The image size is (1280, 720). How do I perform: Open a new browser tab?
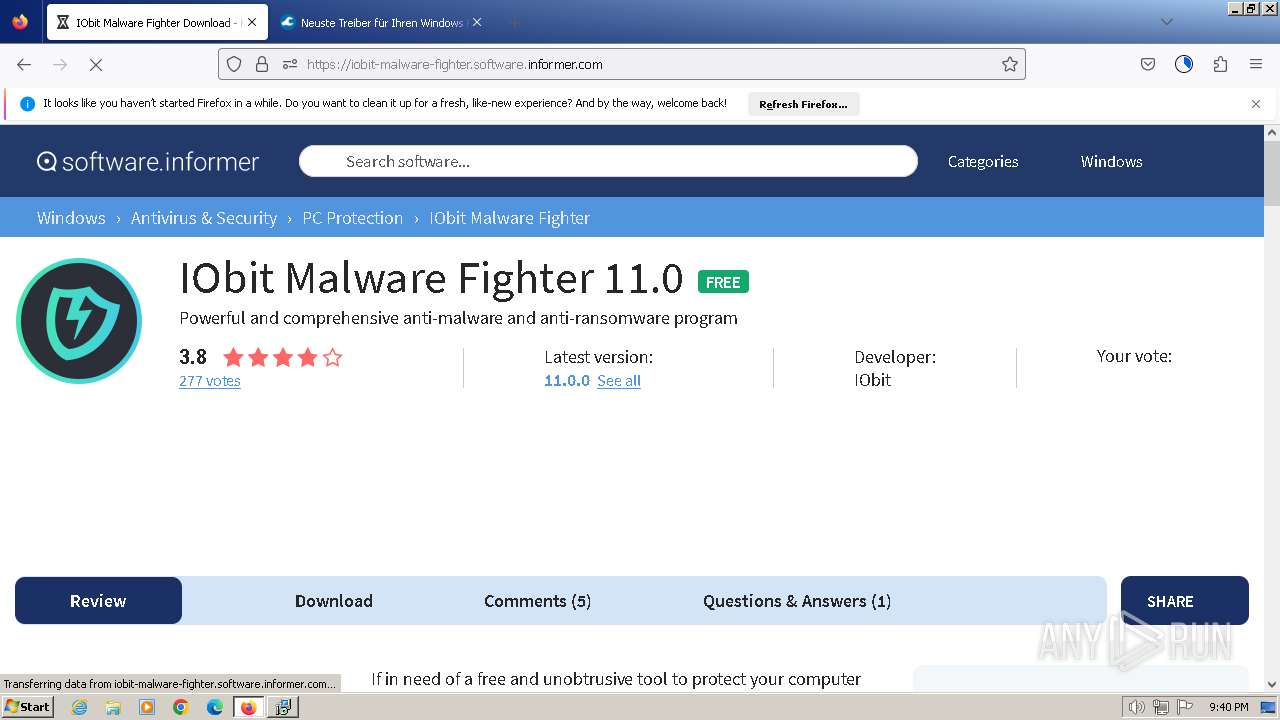coord(514,22)
